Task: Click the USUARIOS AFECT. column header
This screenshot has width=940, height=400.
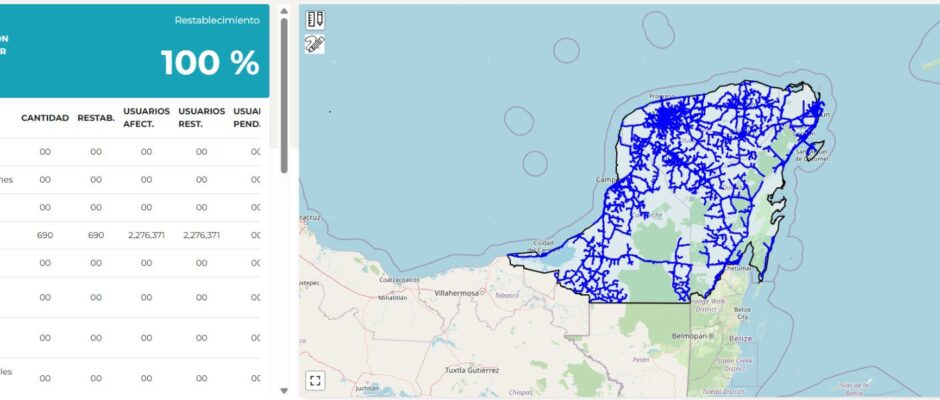Action: (x=146, y=118)
